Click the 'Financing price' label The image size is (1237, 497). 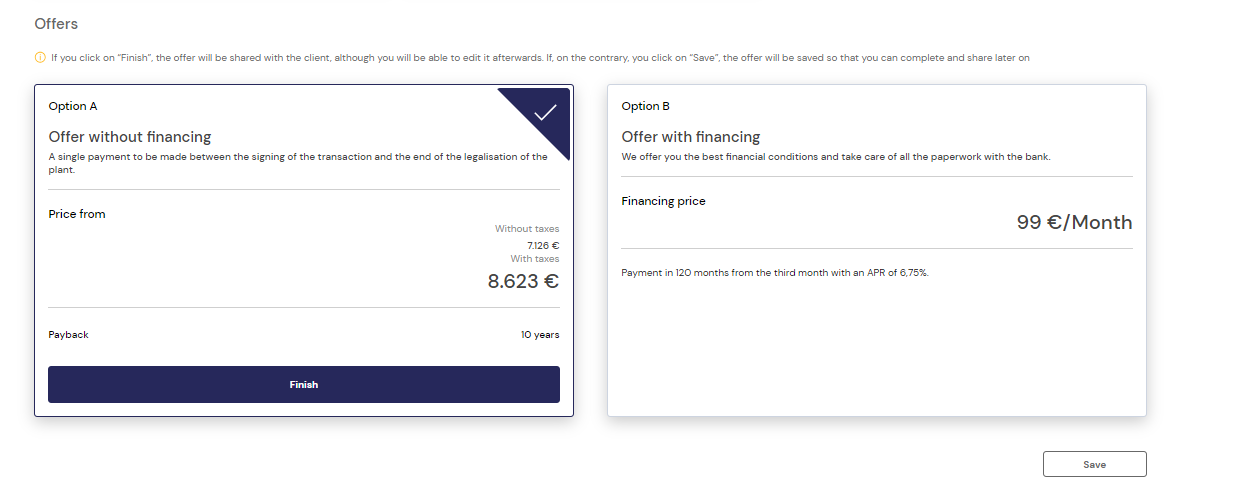tap(663, 201)
